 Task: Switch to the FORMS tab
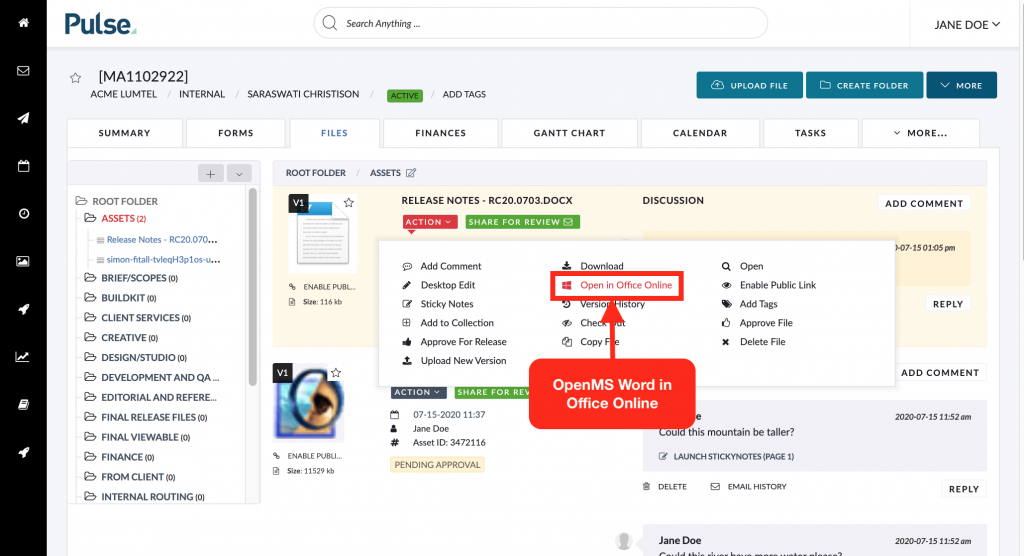coord(236,133)
